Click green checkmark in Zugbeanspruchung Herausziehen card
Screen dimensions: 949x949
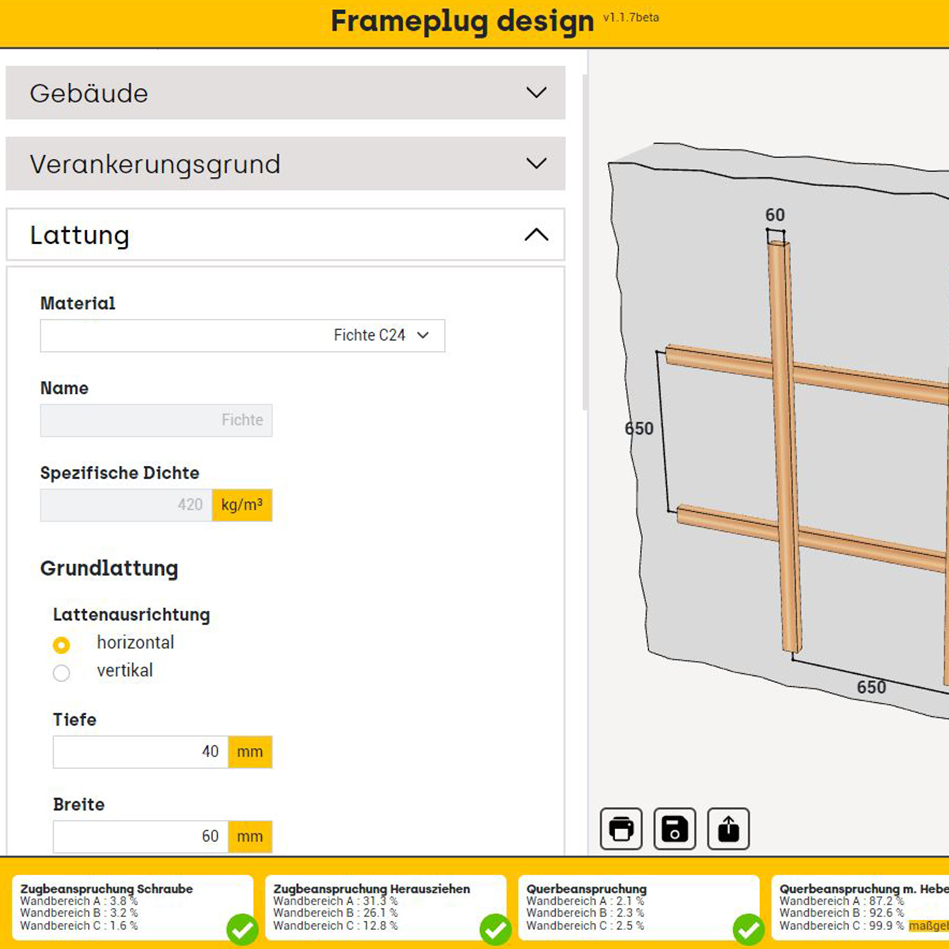pos(495,929)
